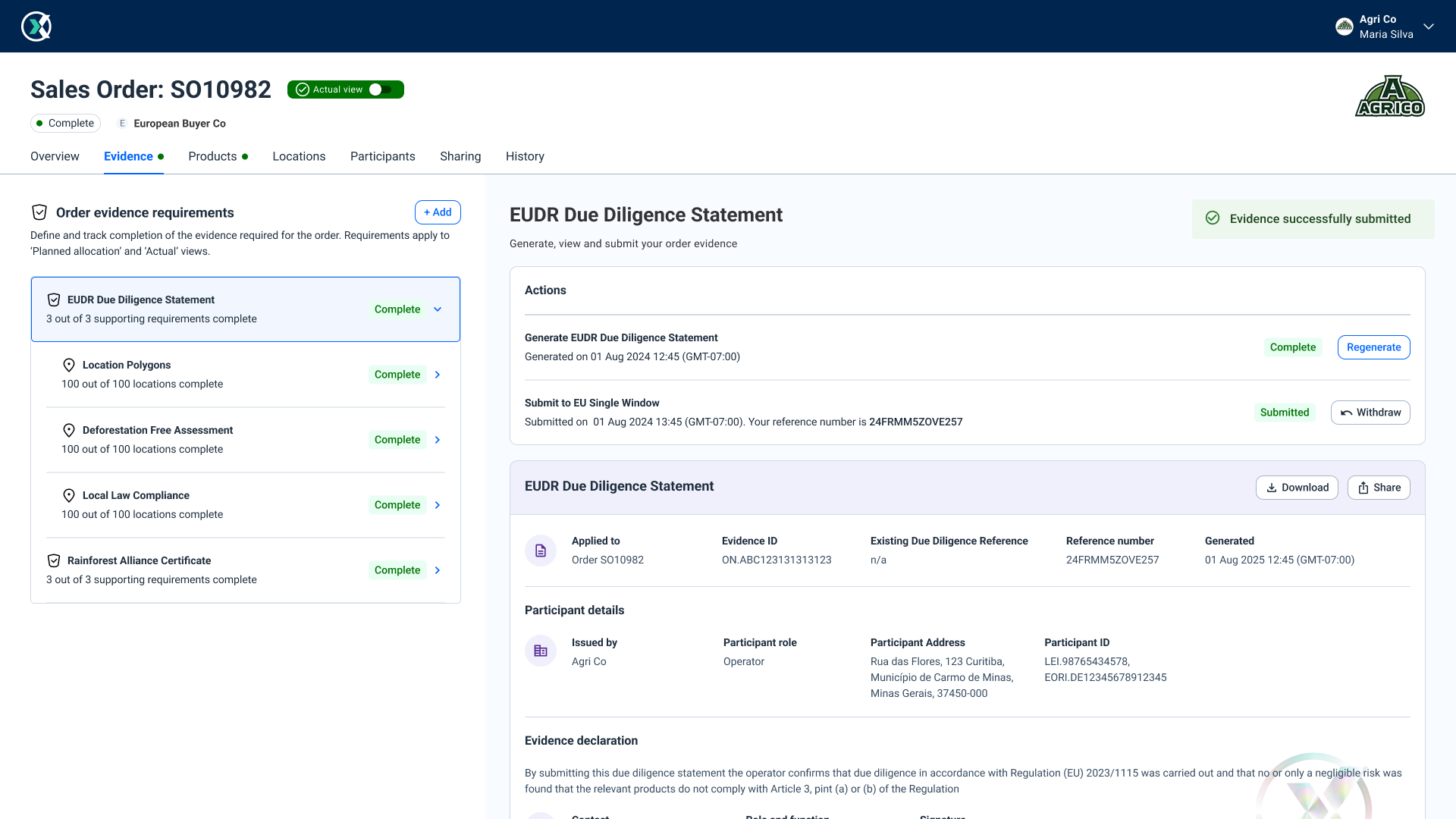Toggle the Actual view switch
The height and width of the screenshot is (819, 1456).
(x=380, y=89)
